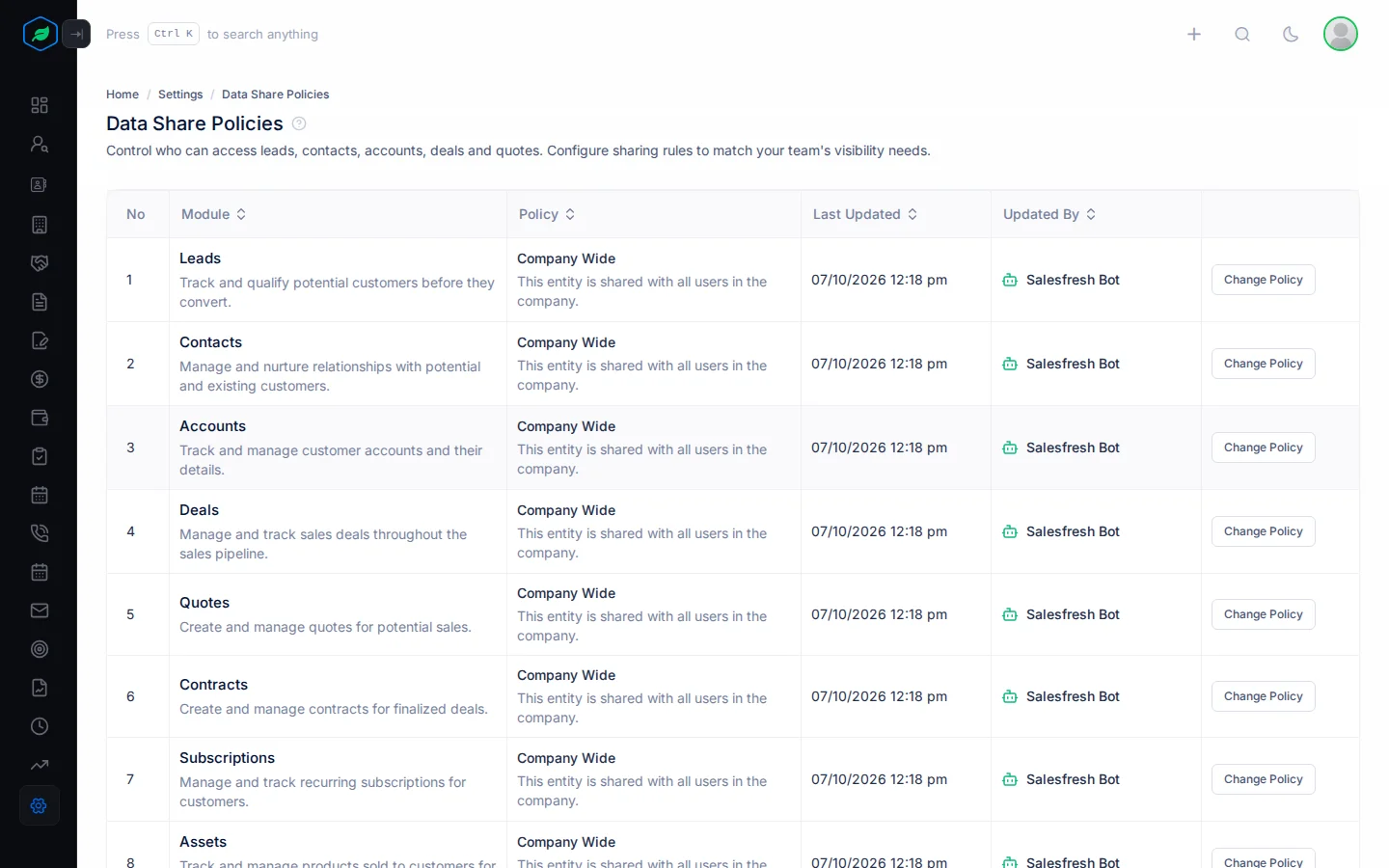Click the Ctrl K search shortcut hint
This screenshot has height=868, width=1389.
tap(174, 34)
